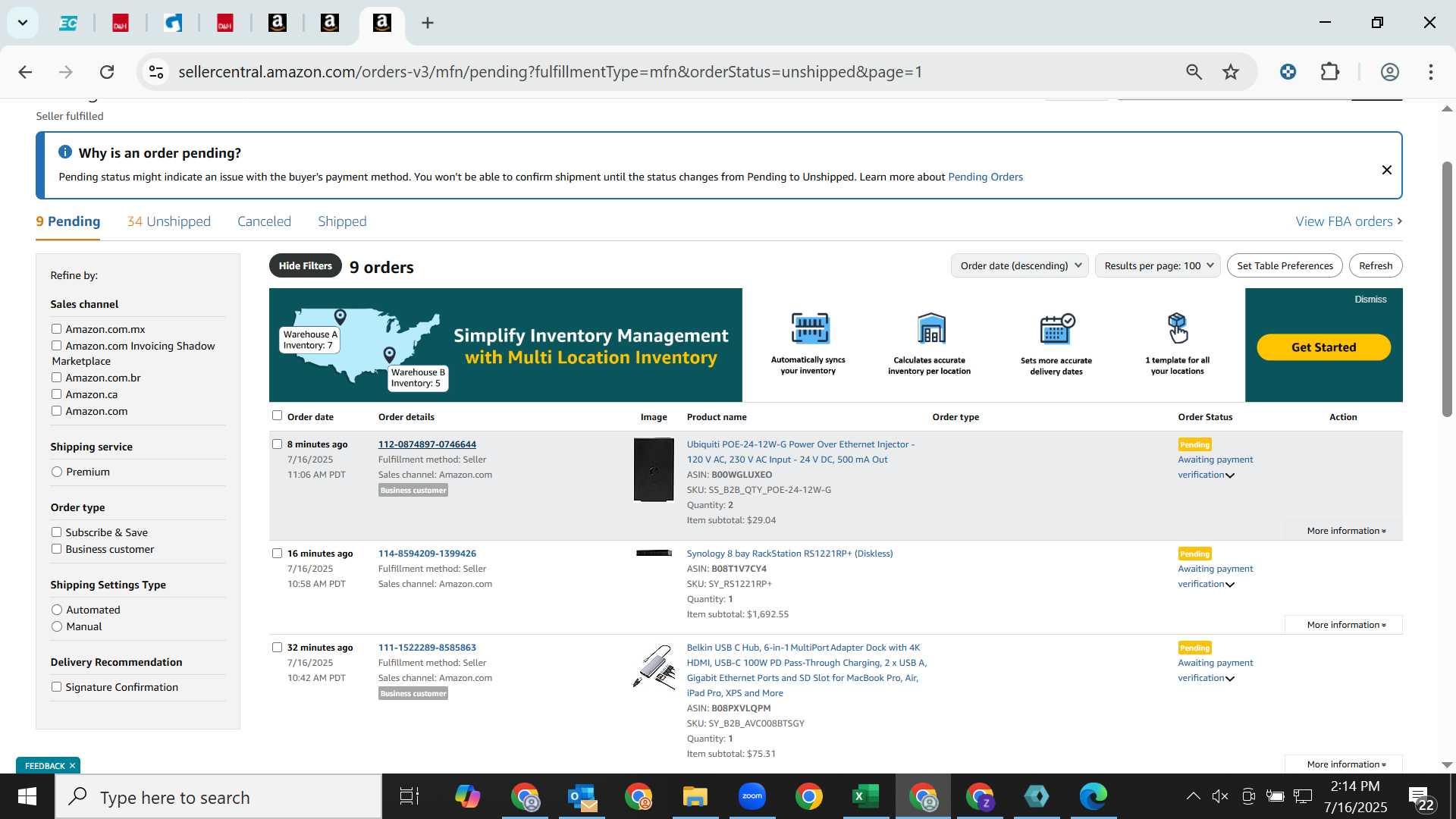Screen dimensions: 1456x819
Task: Switch to the Shipped orders tab
Action: [x=342, y=221]
